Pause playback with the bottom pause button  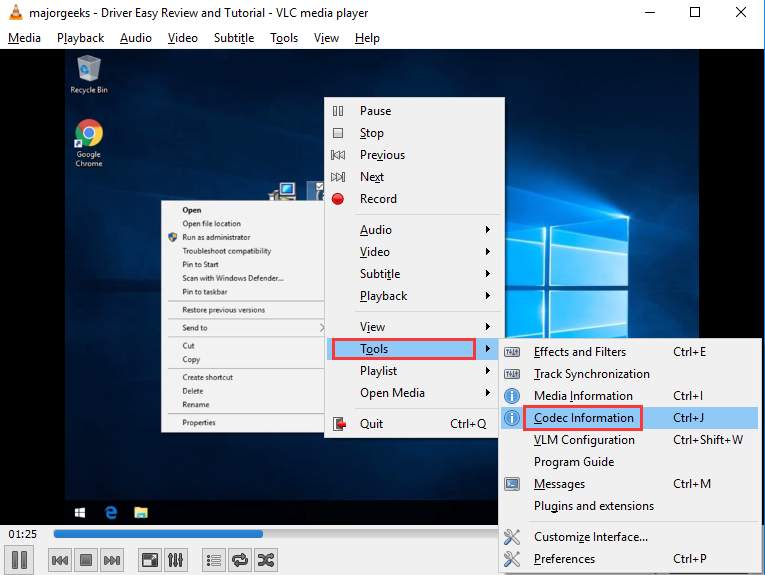point(19,559)
